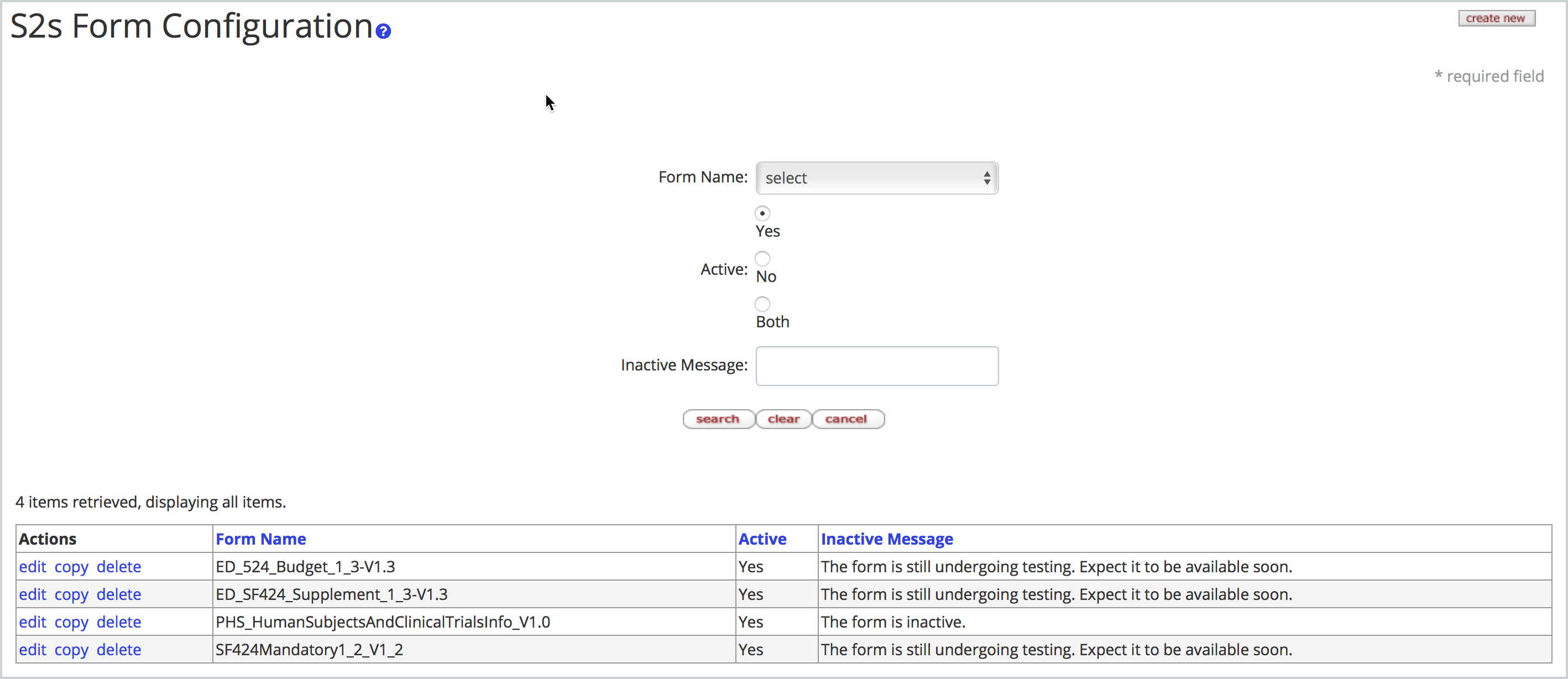Click the search button

[718, 419]
